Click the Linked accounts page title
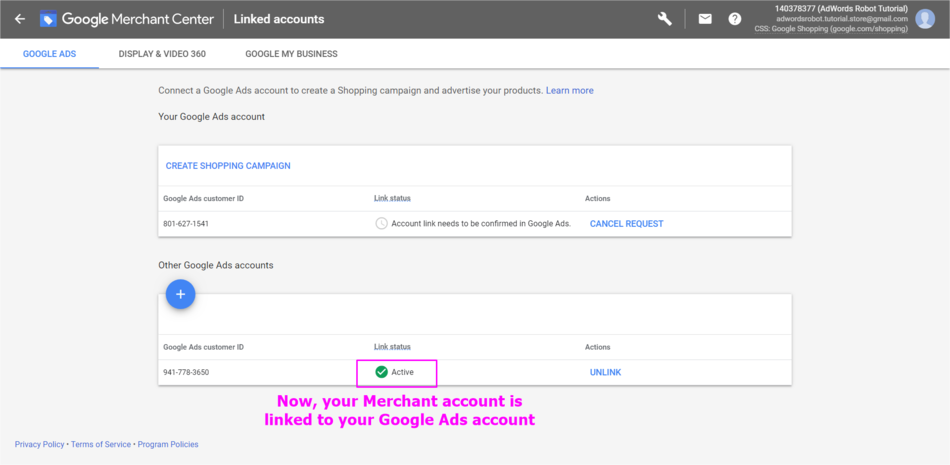 279,19
